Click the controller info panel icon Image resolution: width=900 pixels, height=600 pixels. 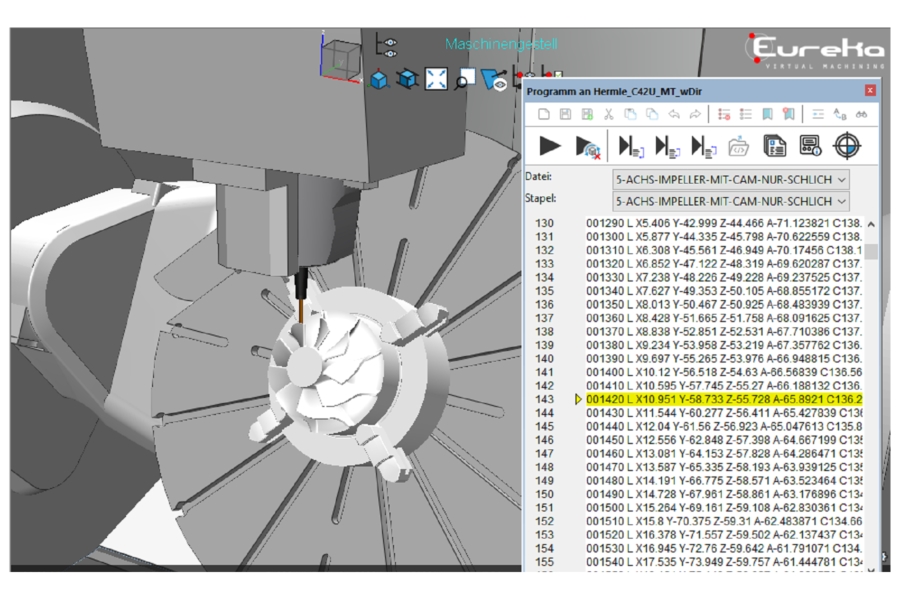click(x=810, y=146)
